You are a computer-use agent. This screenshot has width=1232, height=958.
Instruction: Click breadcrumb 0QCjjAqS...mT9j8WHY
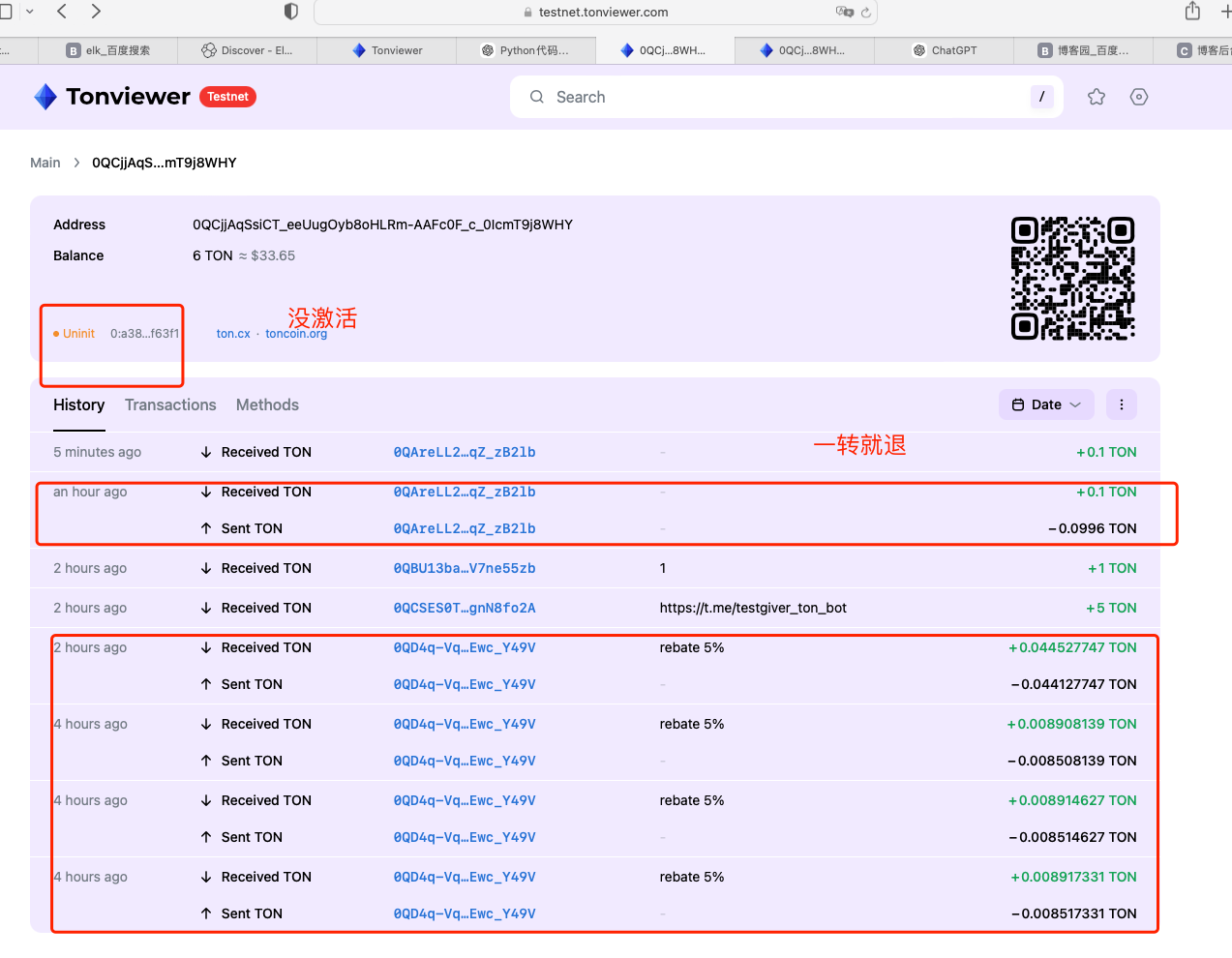(165, 163)
